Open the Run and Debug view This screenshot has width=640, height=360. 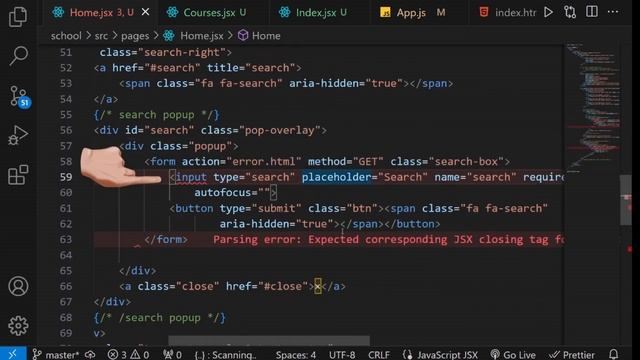(18, 135)
